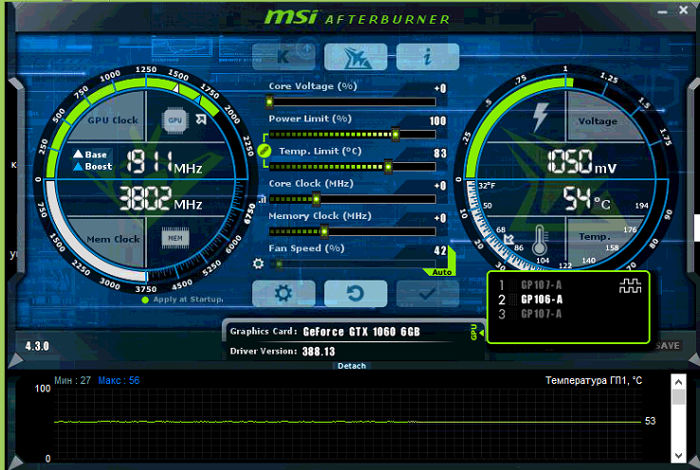Click the GeForce GTX 1060 6GB text
The image size is (700, 470).
[361, 332]
